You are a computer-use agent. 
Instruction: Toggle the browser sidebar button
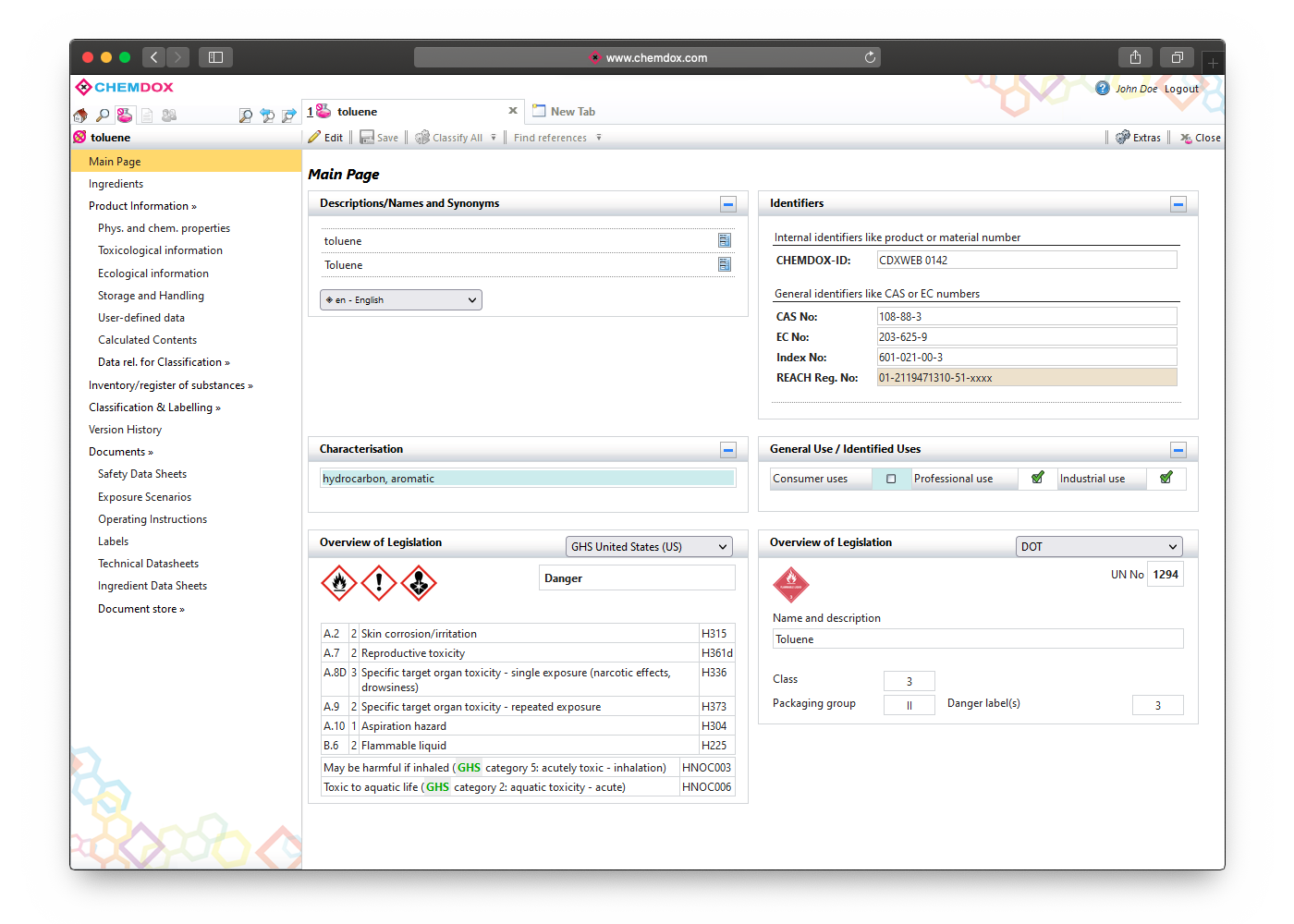(216, 57)
